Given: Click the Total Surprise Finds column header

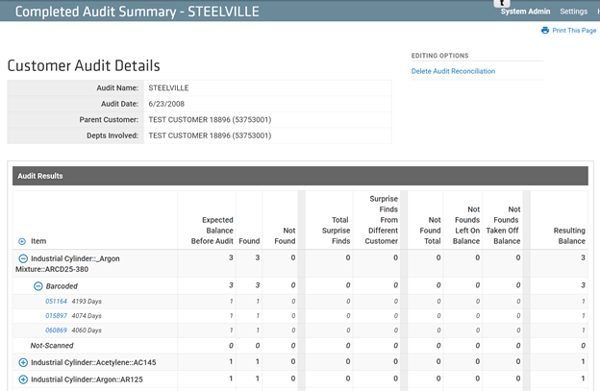Looking at the screenshot, I should pyautogui.click(x=336, y=231).
